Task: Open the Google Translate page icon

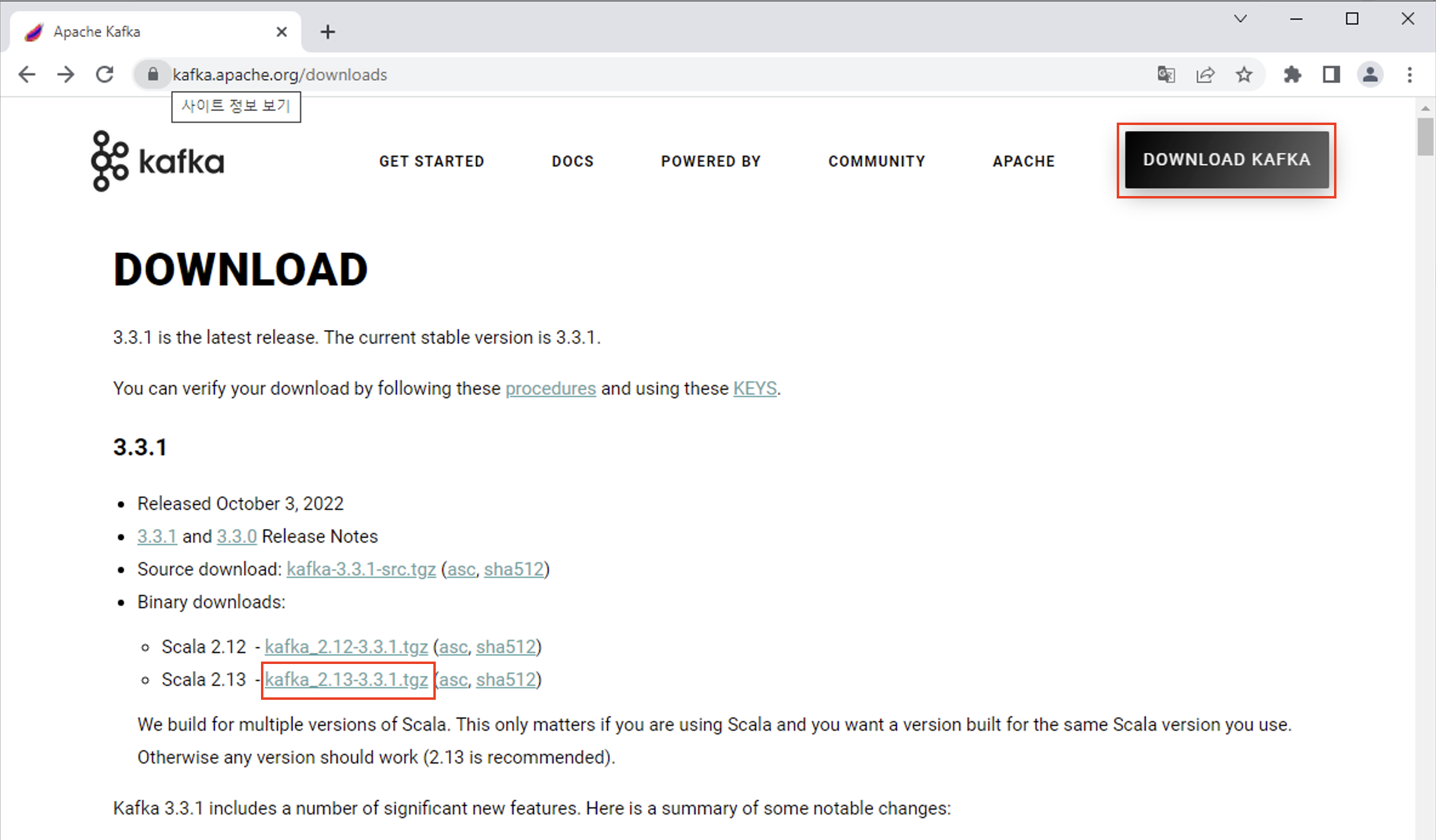Action: [1166, 75]
